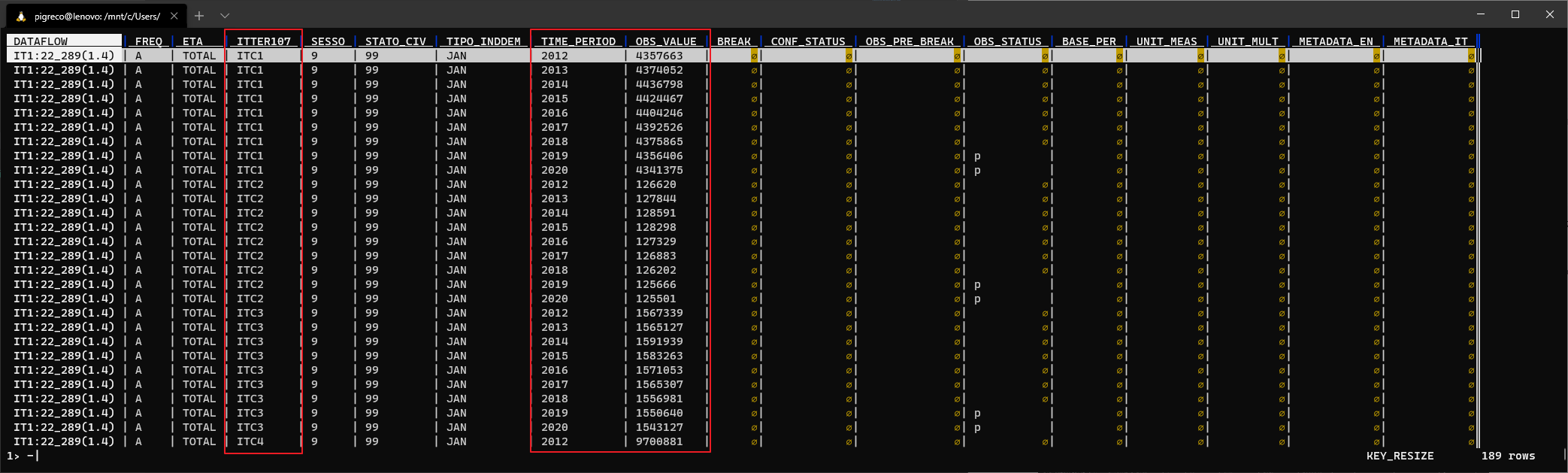Select the TIME_PERIOD column header
1568x473 pixels.
tap(578, 41)
